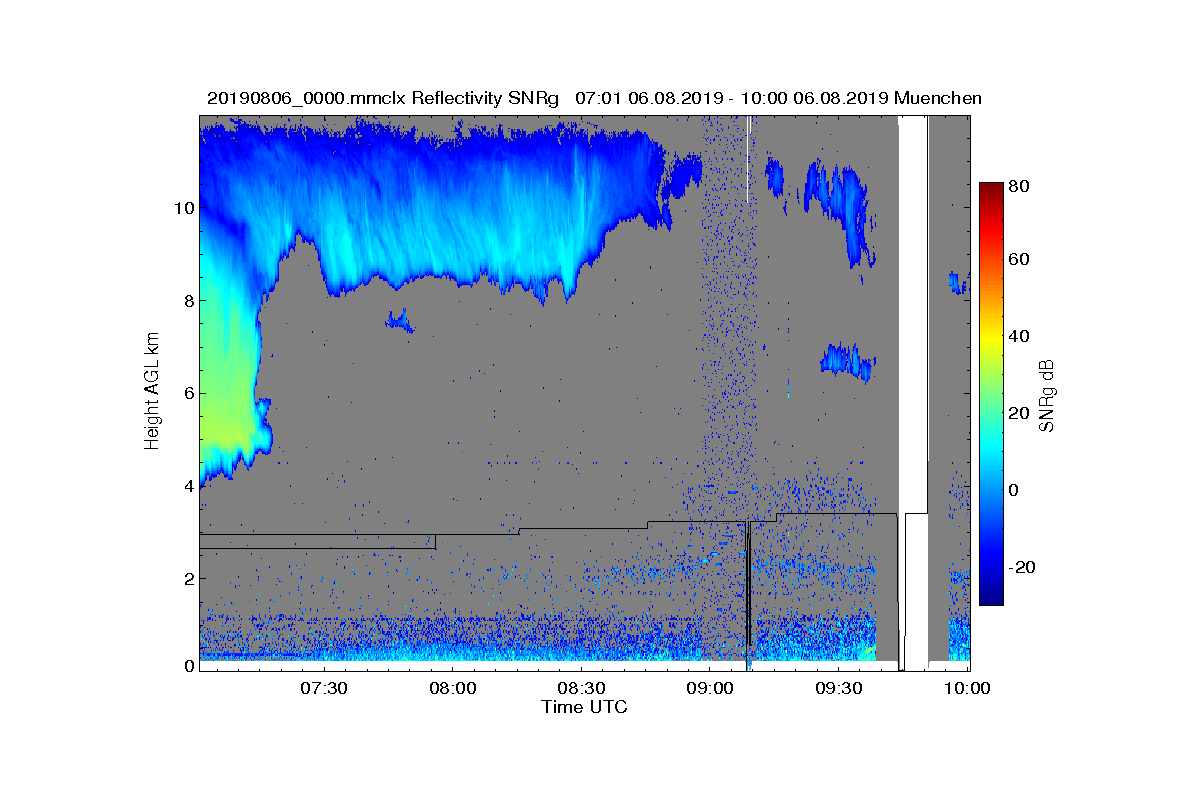The width and height of the screenshot is (1200, 800).
Task: Click the height axis tick label 8
Action: coord(188,300)
